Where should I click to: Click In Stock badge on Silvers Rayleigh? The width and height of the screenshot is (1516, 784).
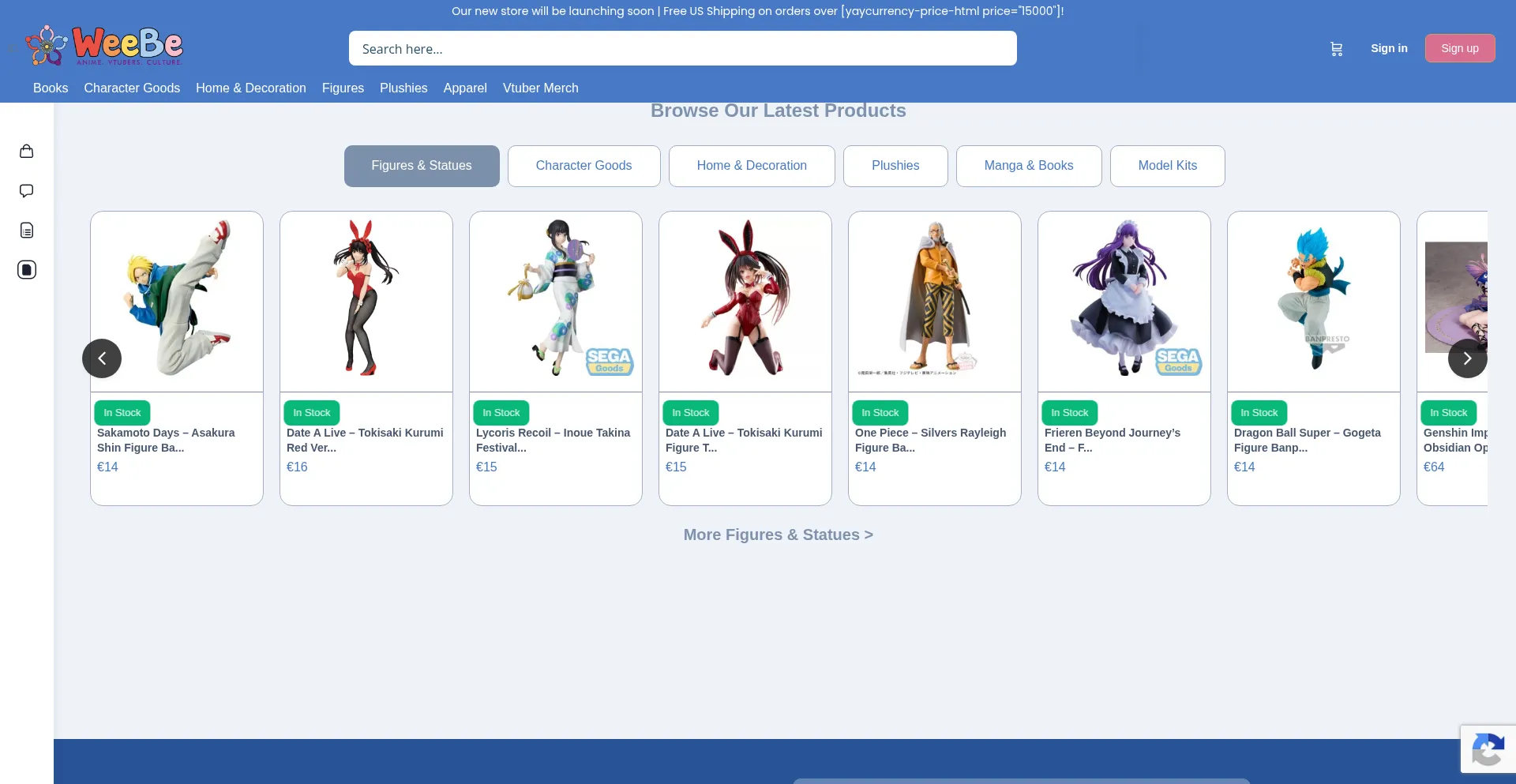pos(880,413)
